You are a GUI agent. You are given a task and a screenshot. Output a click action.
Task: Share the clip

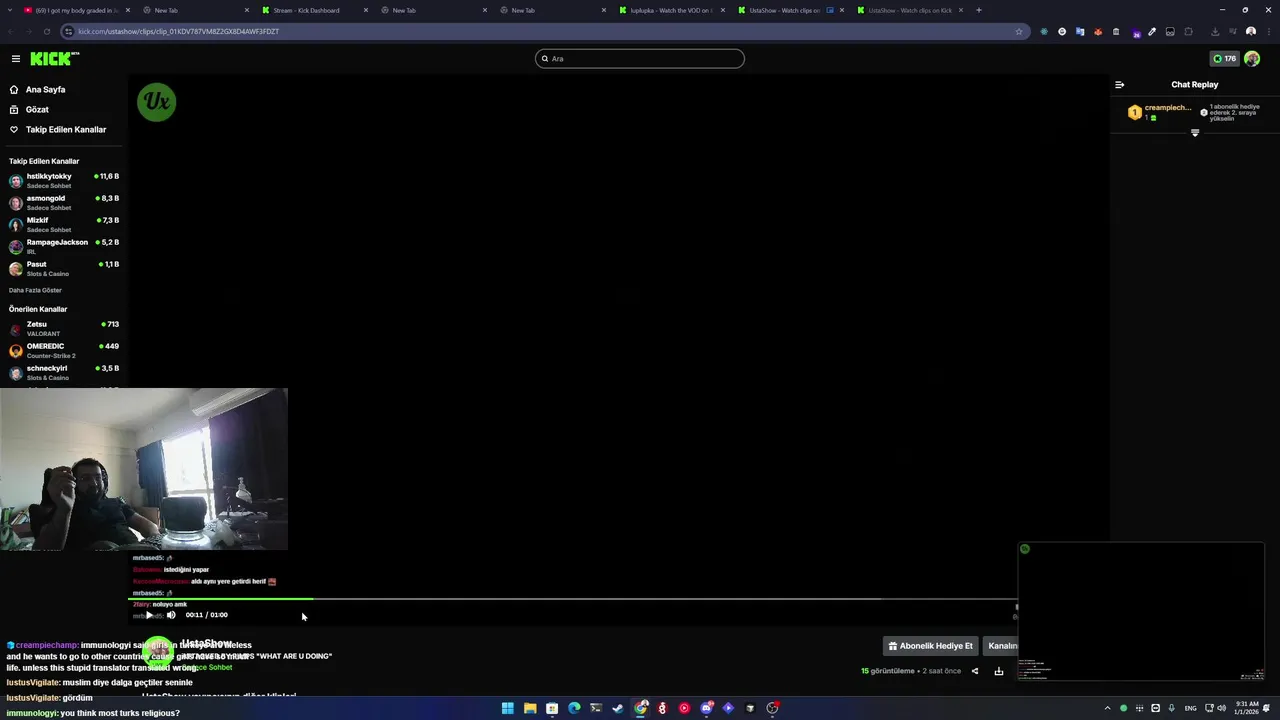(x=975, y=671)
